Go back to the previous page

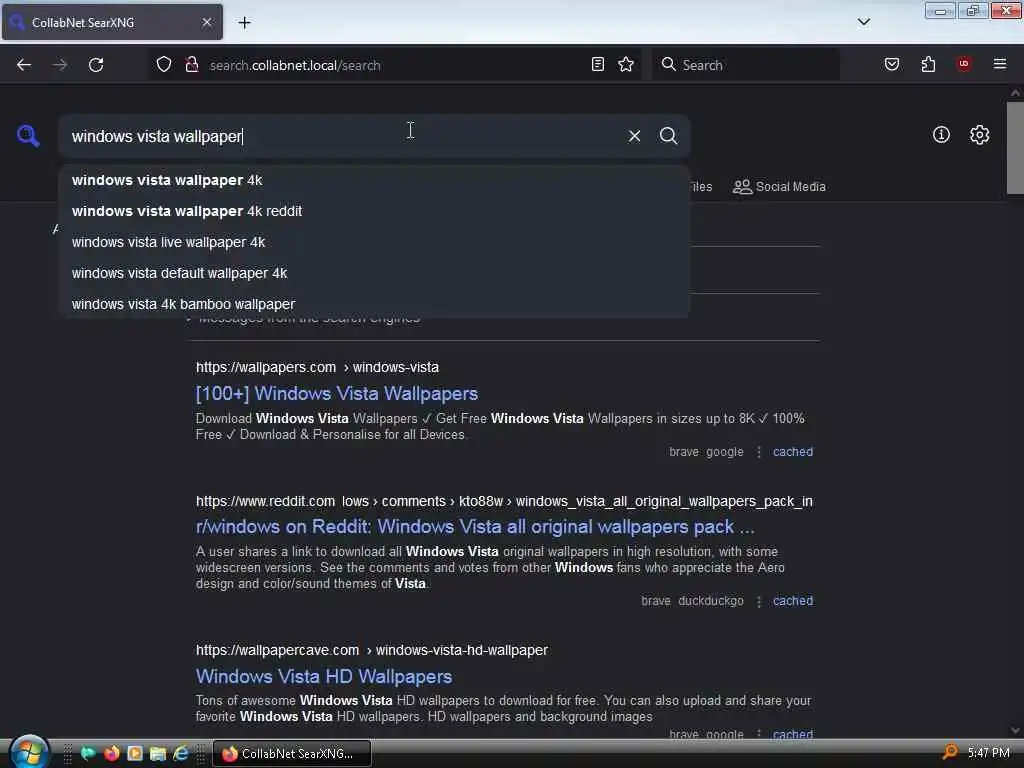click(24, 65)
